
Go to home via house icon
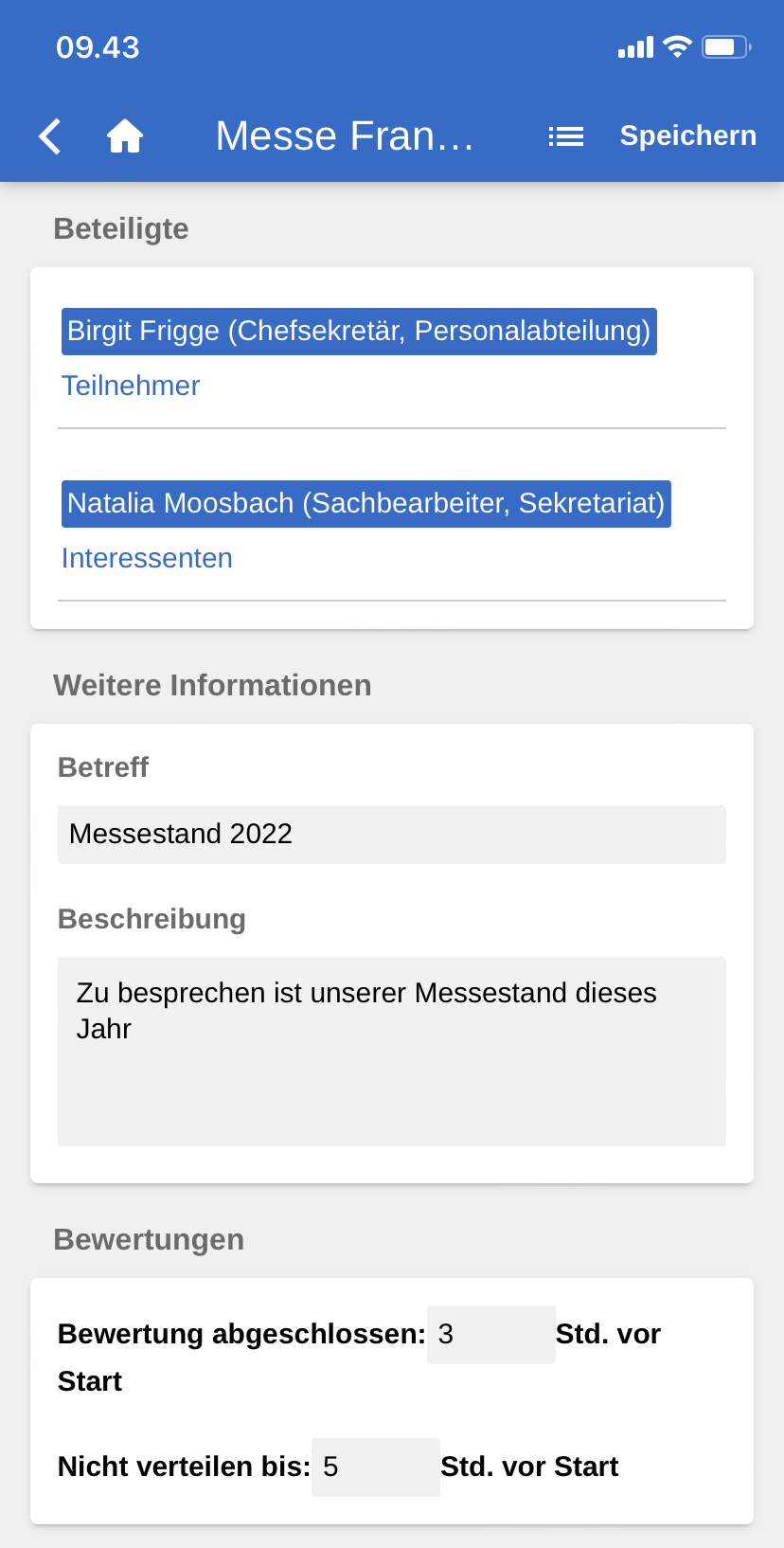(x=124, y=136)
